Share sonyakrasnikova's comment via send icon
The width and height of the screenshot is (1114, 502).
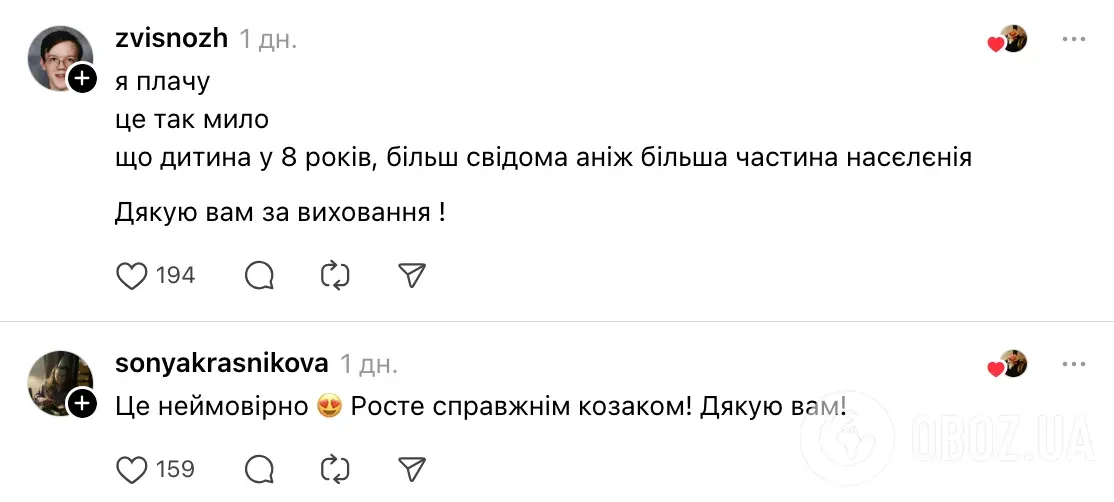tap(412, 468)
